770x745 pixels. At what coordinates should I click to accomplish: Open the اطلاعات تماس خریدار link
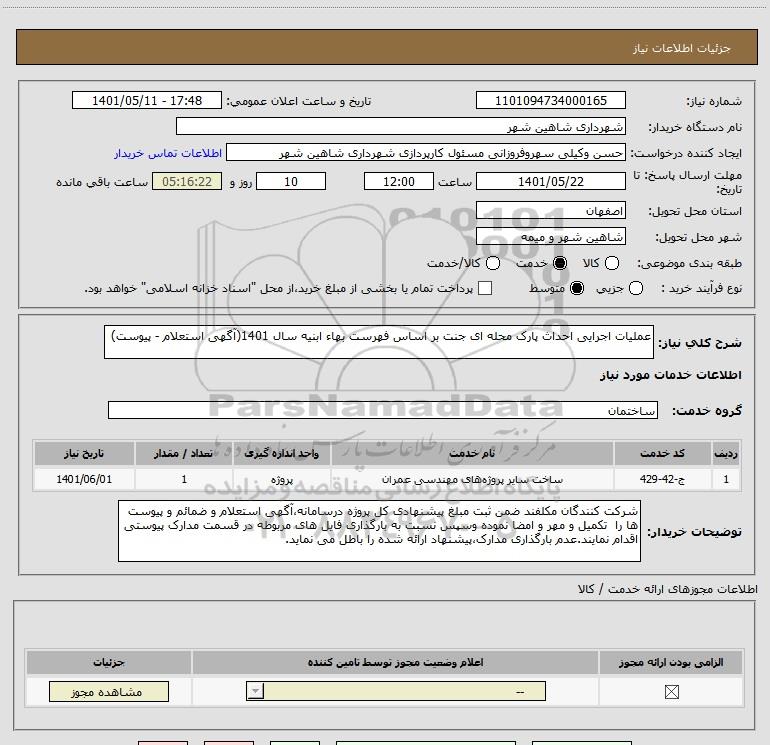(x=168, y=153)
